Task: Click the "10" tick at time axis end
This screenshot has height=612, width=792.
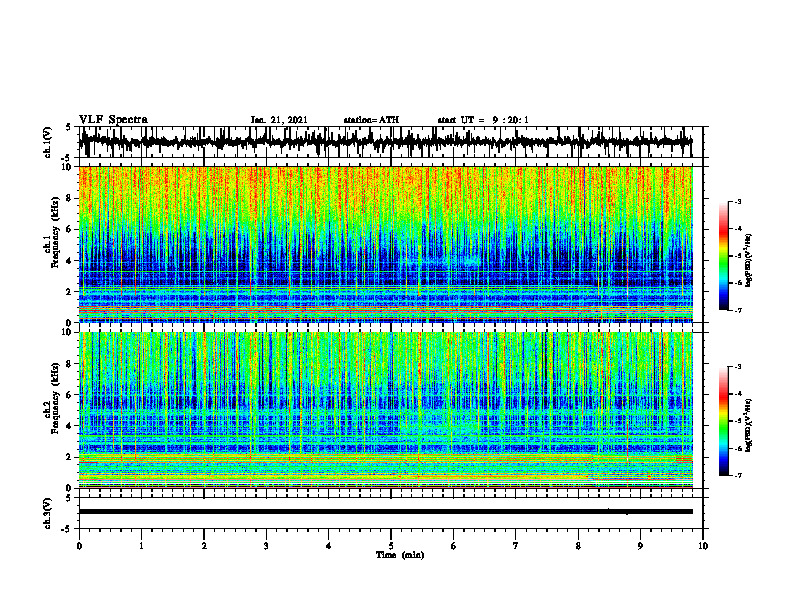Action: click(x=703, y=546)
